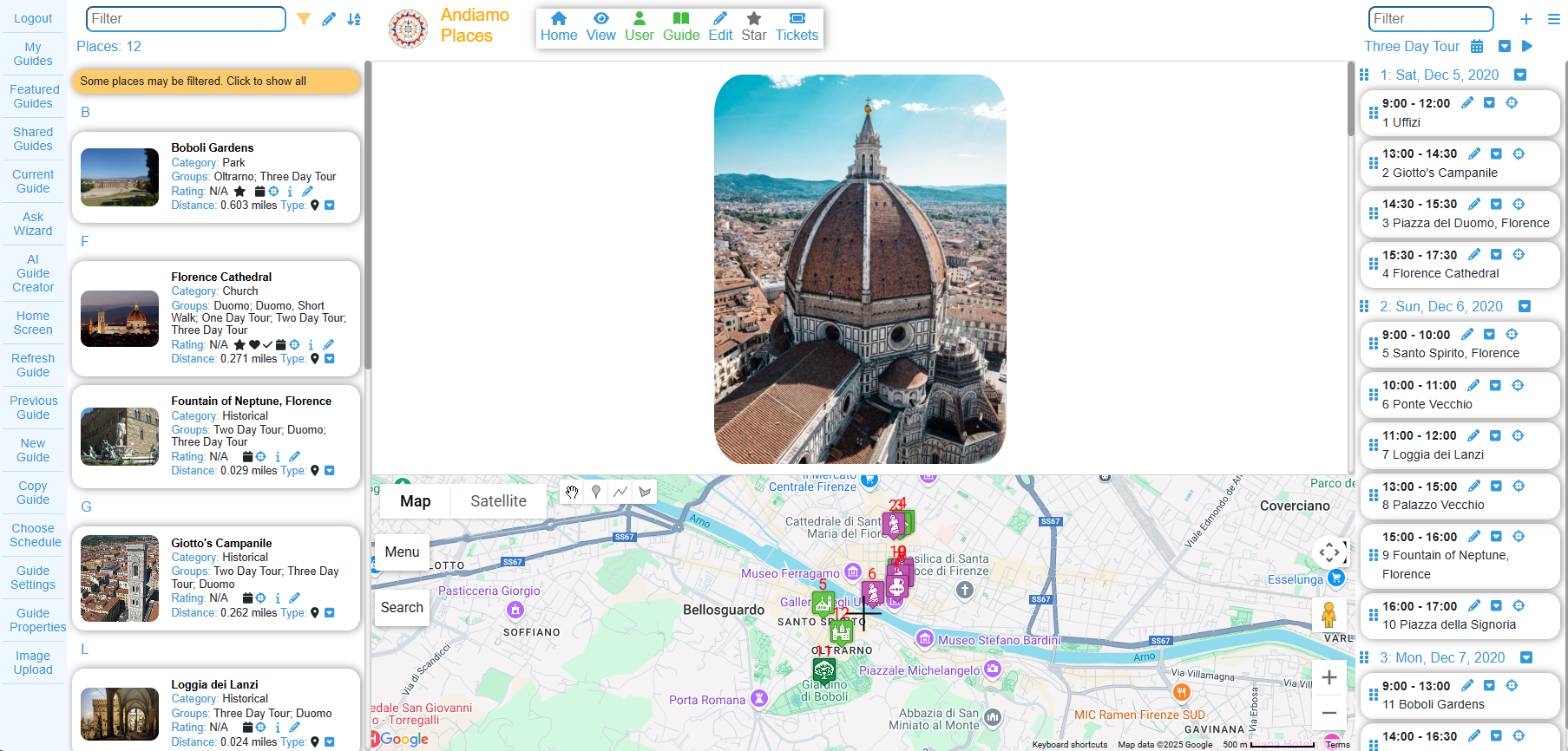The width and height of the screenshot is (1568, 751).
Task: Locate Boboli Gardens using its crosshair icon
Action: (x=273, y=192)
